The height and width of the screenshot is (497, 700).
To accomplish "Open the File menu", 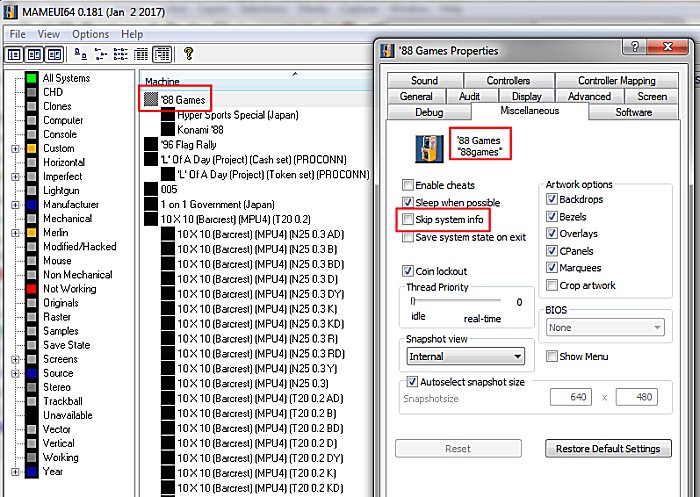I will (17, 34).
